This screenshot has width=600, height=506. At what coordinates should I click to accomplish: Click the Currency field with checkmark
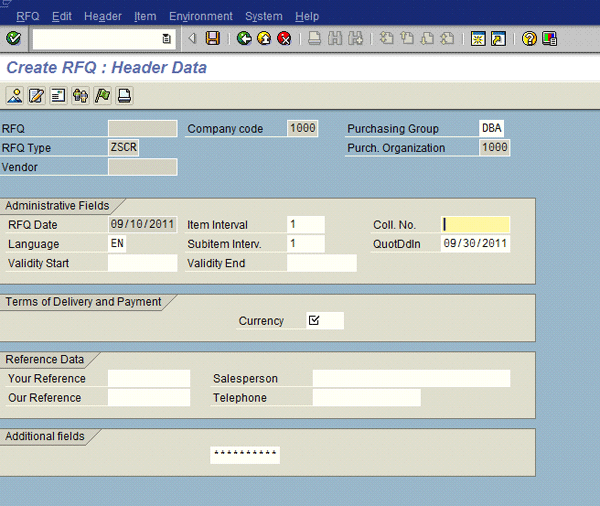(323, 321)
